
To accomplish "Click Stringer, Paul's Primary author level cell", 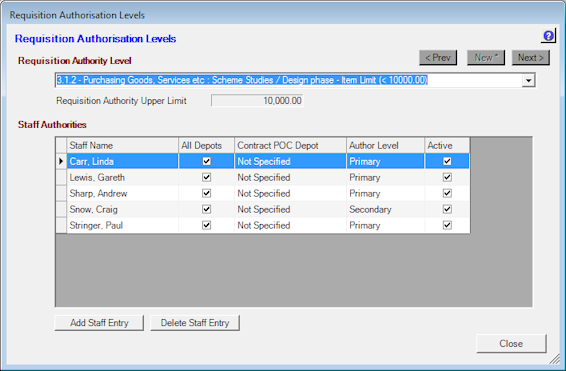I will [x=386, y=225].
